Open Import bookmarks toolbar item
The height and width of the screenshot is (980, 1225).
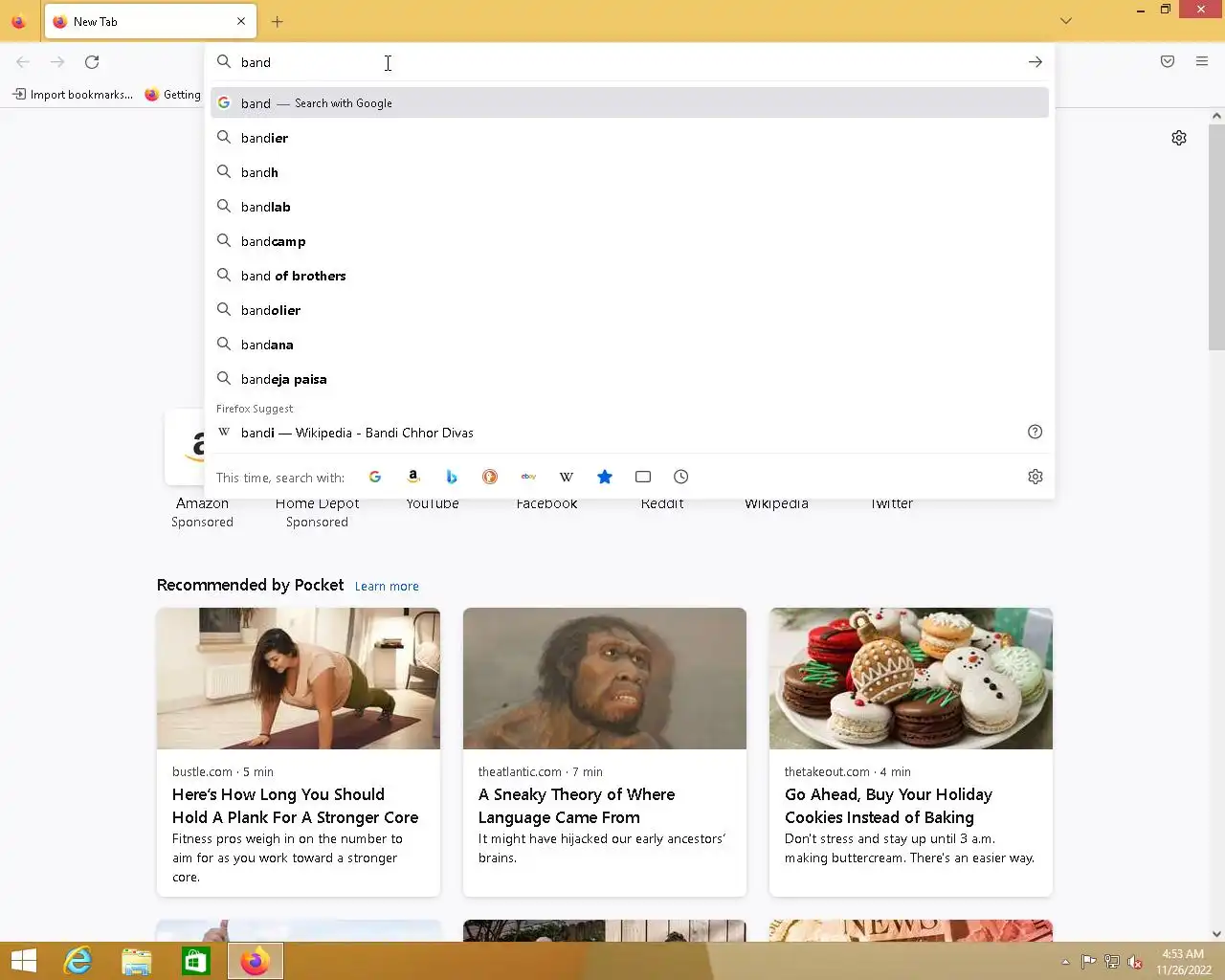point(73,94)
